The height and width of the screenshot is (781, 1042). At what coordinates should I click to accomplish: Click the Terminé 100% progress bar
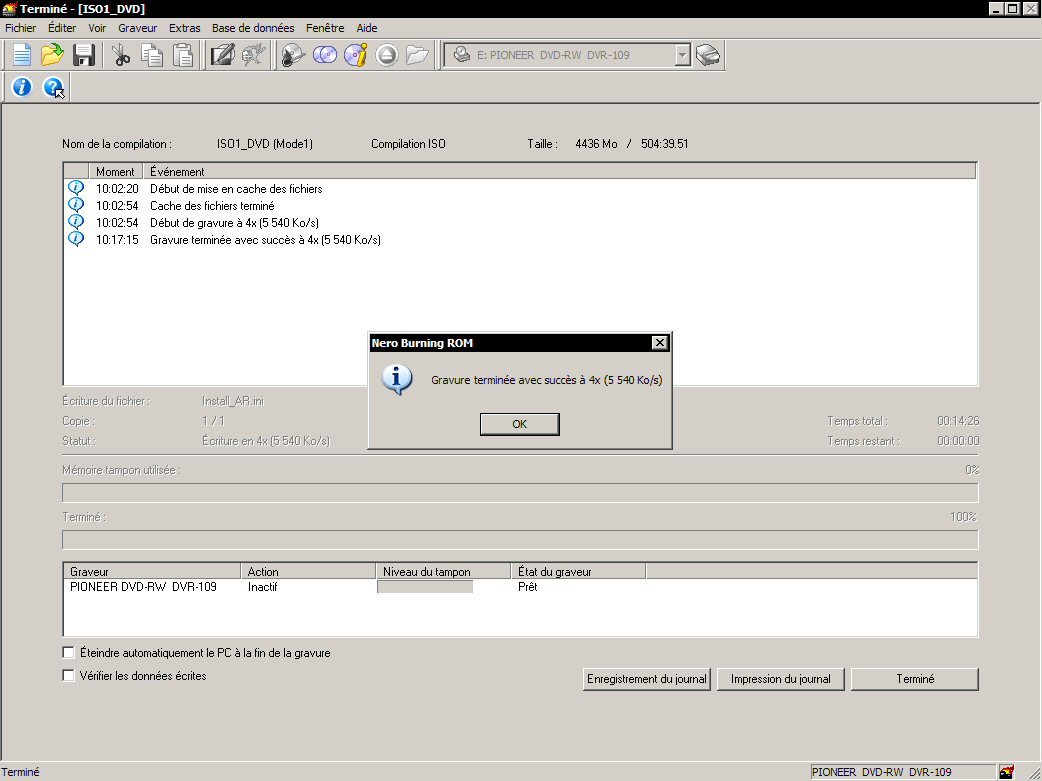pos(520,540)
